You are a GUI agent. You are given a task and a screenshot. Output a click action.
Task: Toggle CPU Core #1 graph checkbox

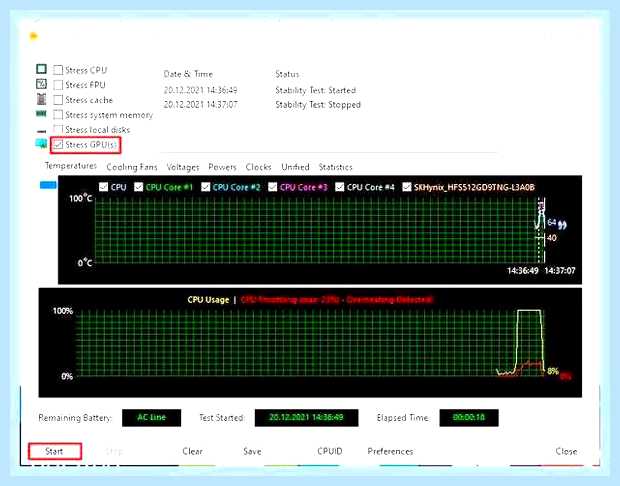pyautogui.click(x=138, y=187)
